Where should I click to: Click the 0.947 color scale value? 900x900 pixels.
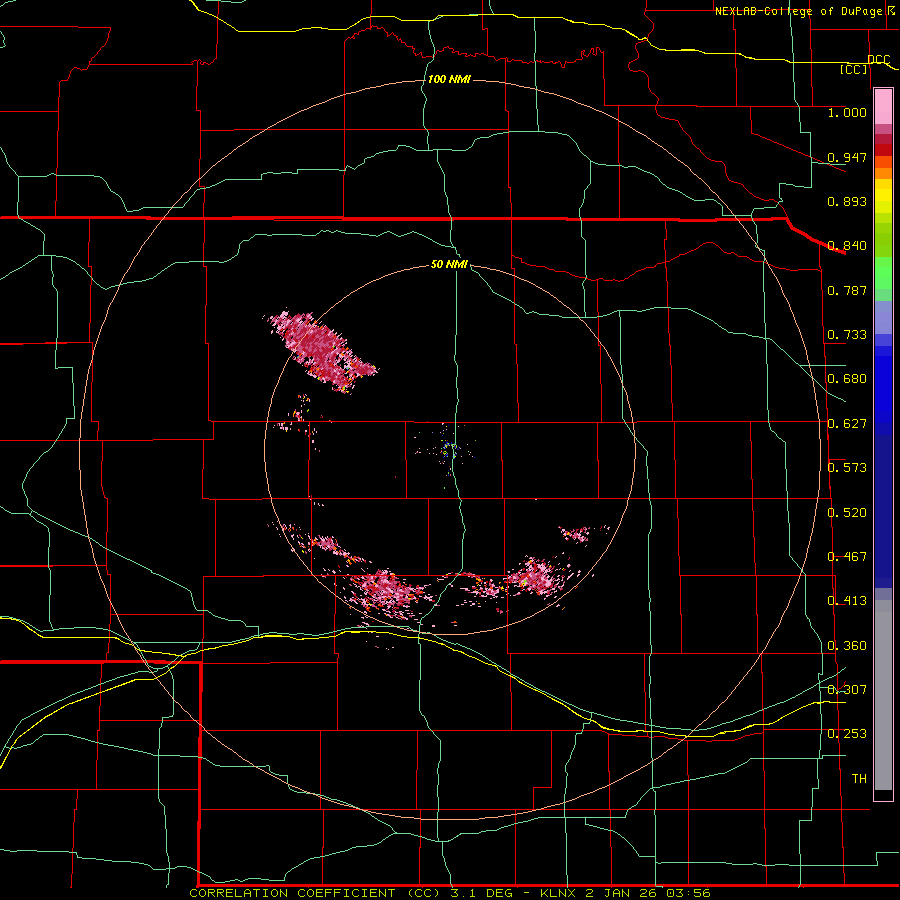pos(847,157)
